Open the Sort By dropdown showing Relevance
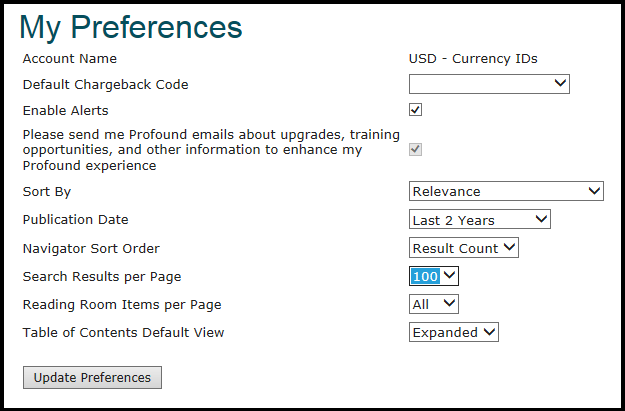This screenshot has width=625, height=411. [x=506, y=191]
